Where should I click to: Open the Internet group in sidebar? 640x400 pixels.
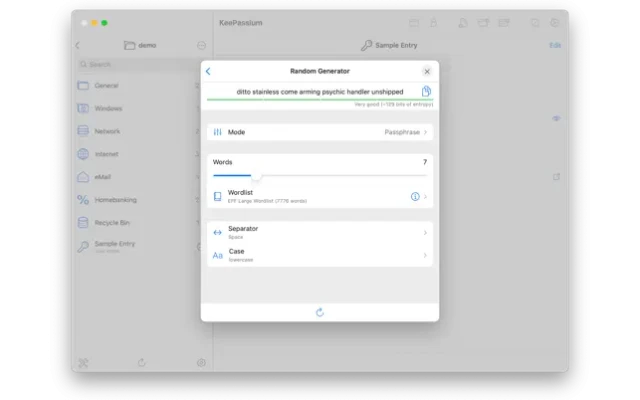point(107,154)
